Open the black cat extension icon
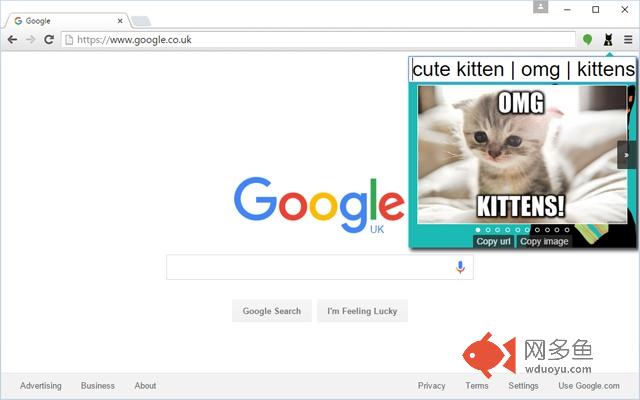The width and height of the screenshot is (640, 400). click(x=608, y=40)
